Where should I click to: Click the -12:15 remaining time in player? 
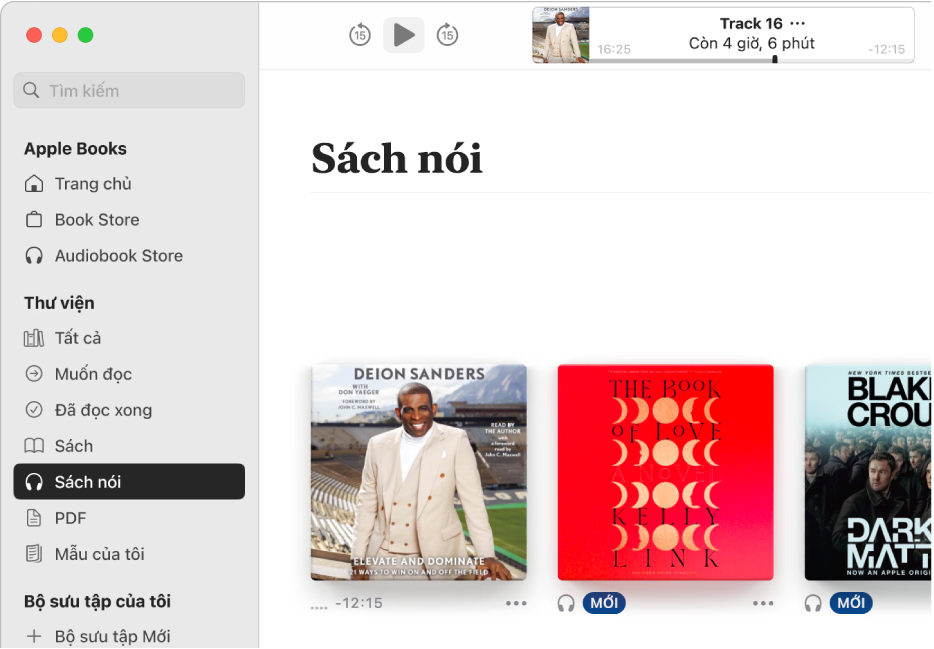[886, 49]
